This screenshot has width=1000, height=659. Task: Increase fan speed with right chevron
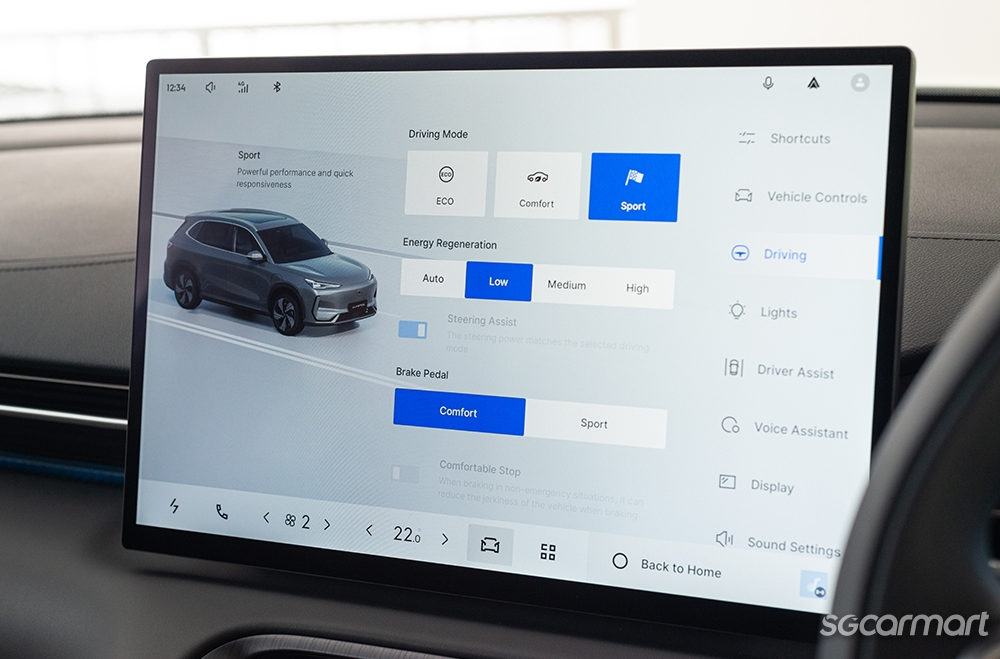pos(327,524)
